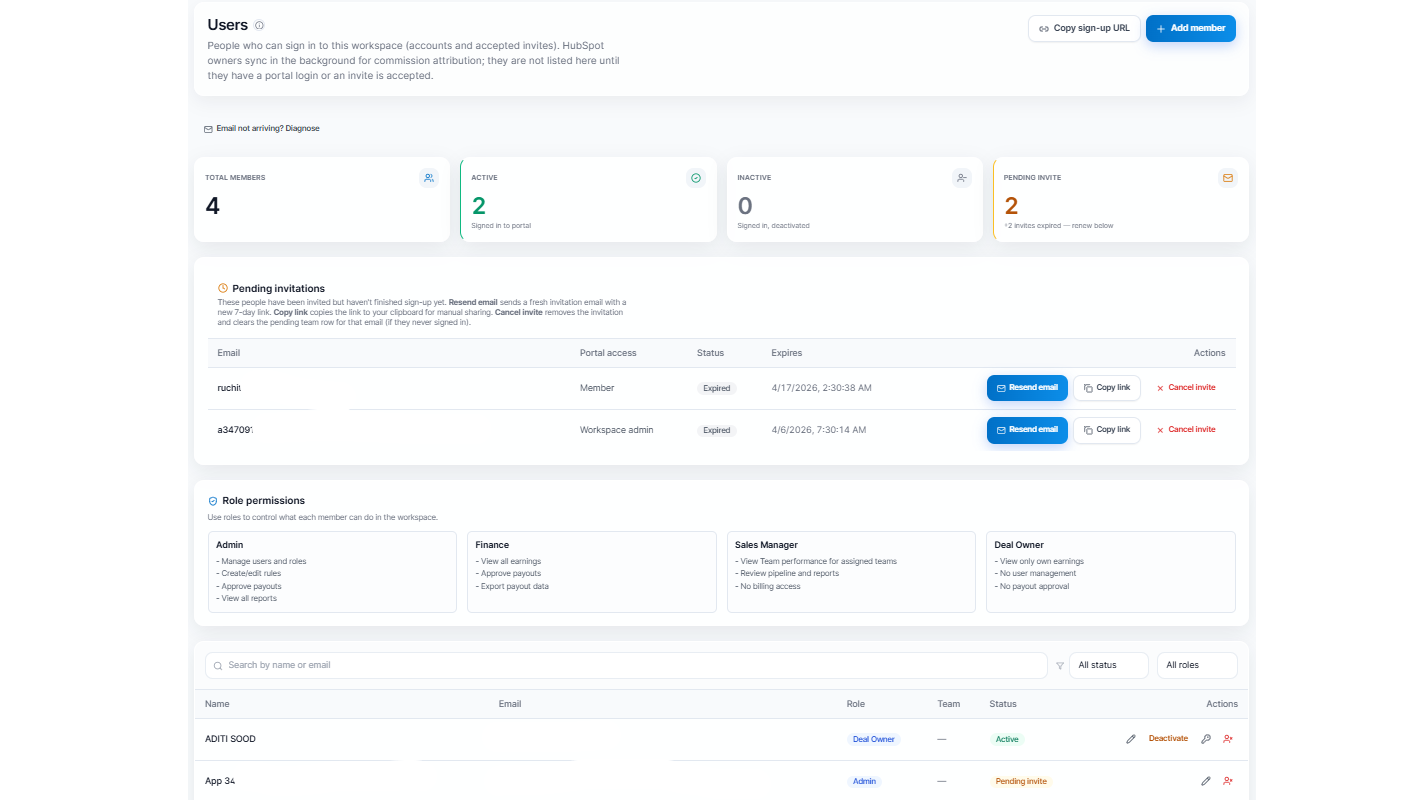The height and width of the screenshot is (800, 1423).
Task: Click the Name column header
Action: pyautogui.click(x=217, y=704)
